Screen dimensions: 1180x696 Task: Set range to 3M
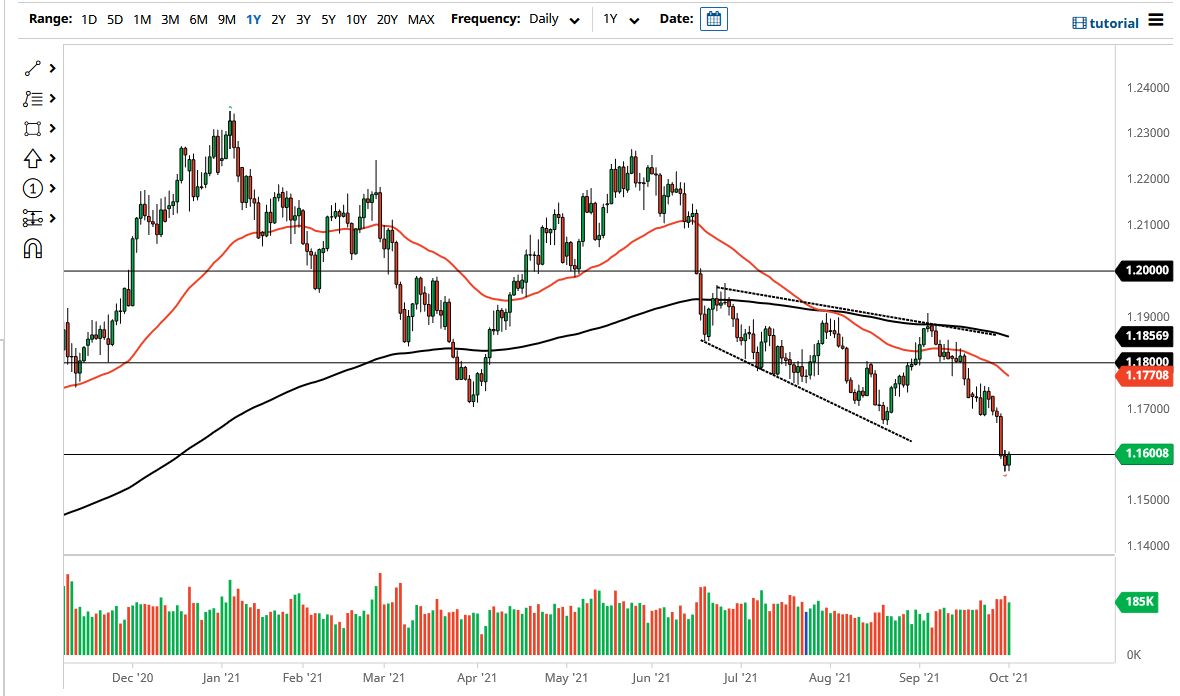170,20
